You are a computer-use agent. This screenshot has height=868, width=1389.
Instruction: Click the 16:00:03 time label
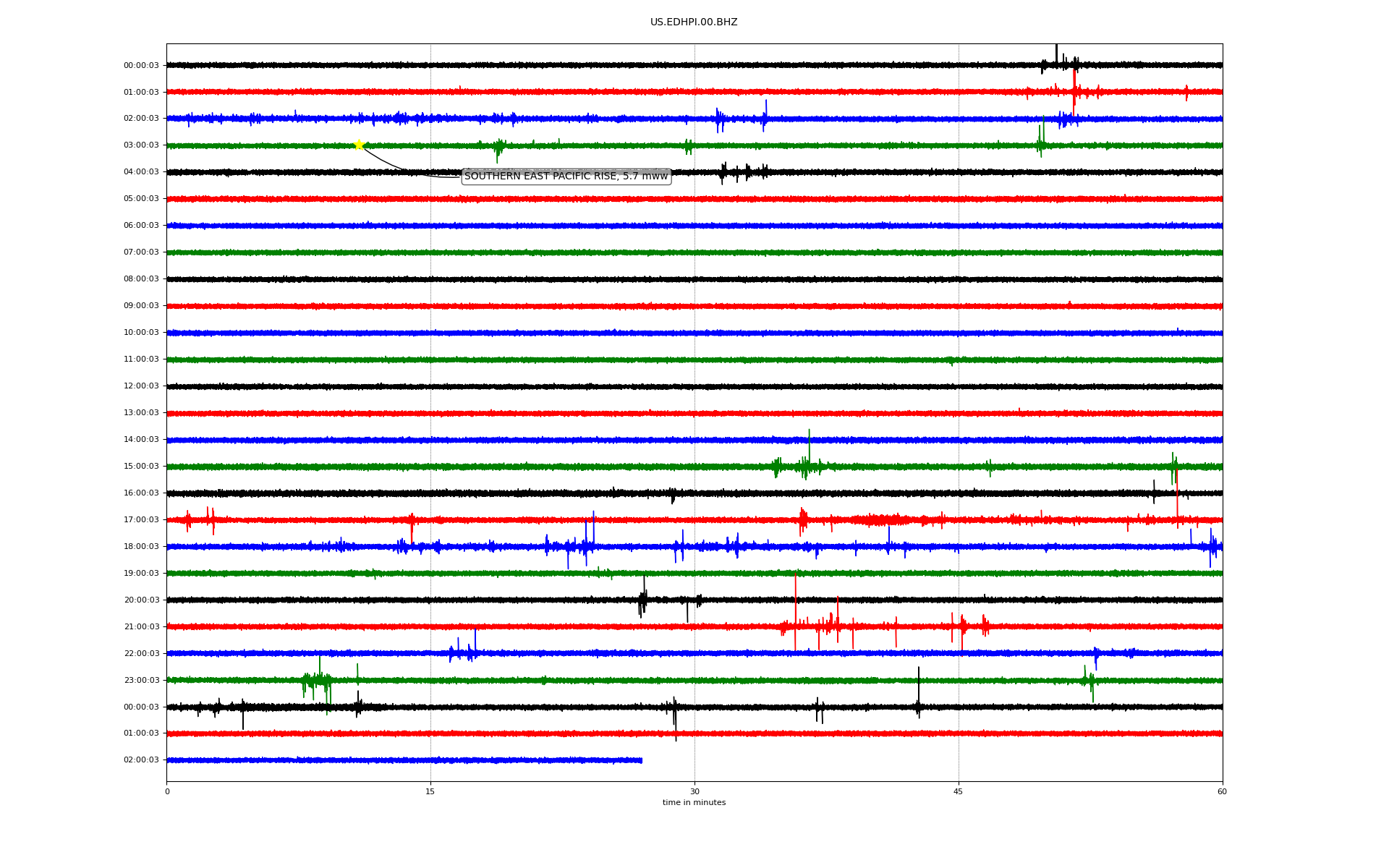tap(141, 493)
